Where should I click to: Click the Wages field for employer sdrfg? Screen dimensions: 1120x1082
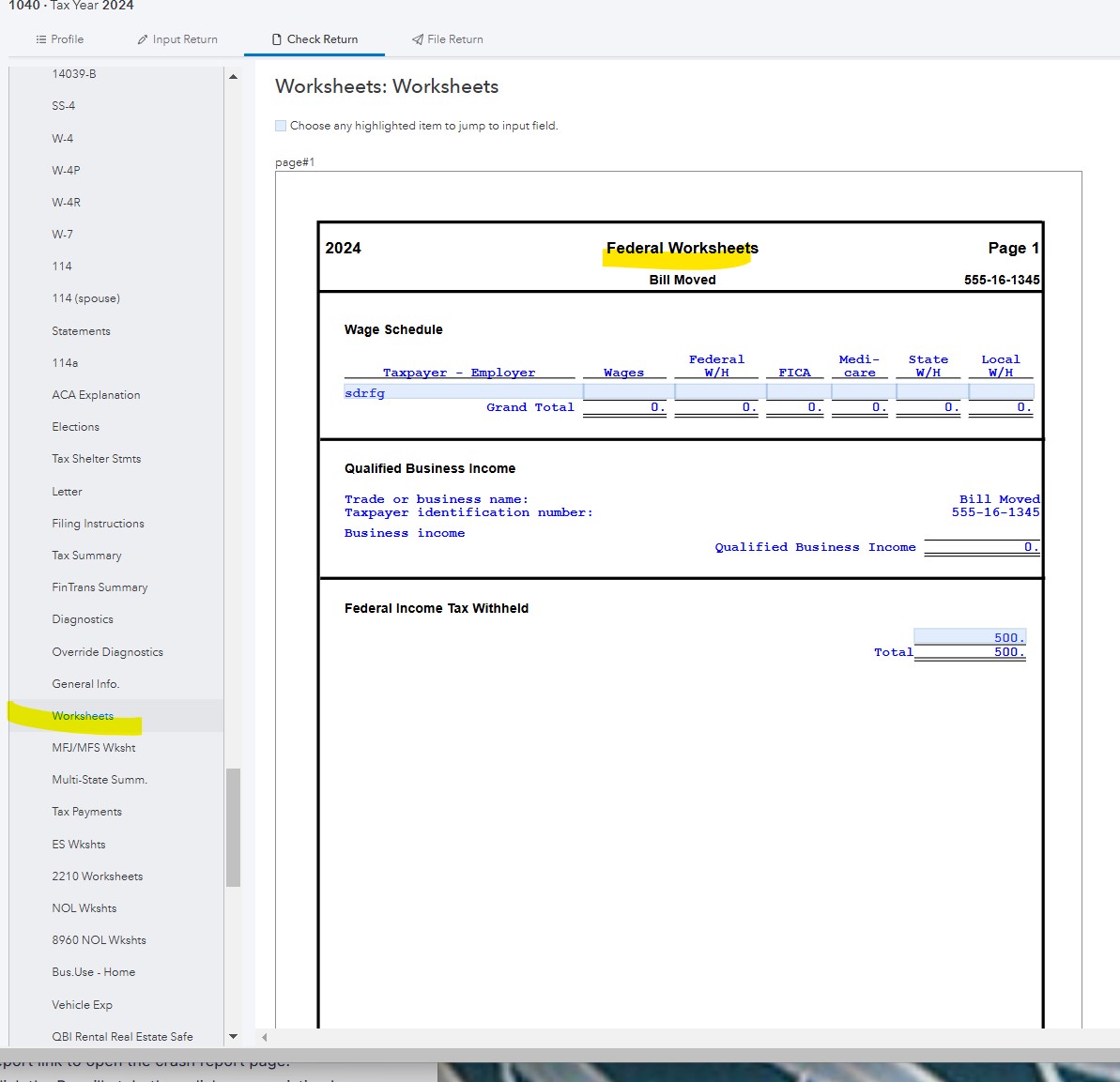[x=623, y=392]
